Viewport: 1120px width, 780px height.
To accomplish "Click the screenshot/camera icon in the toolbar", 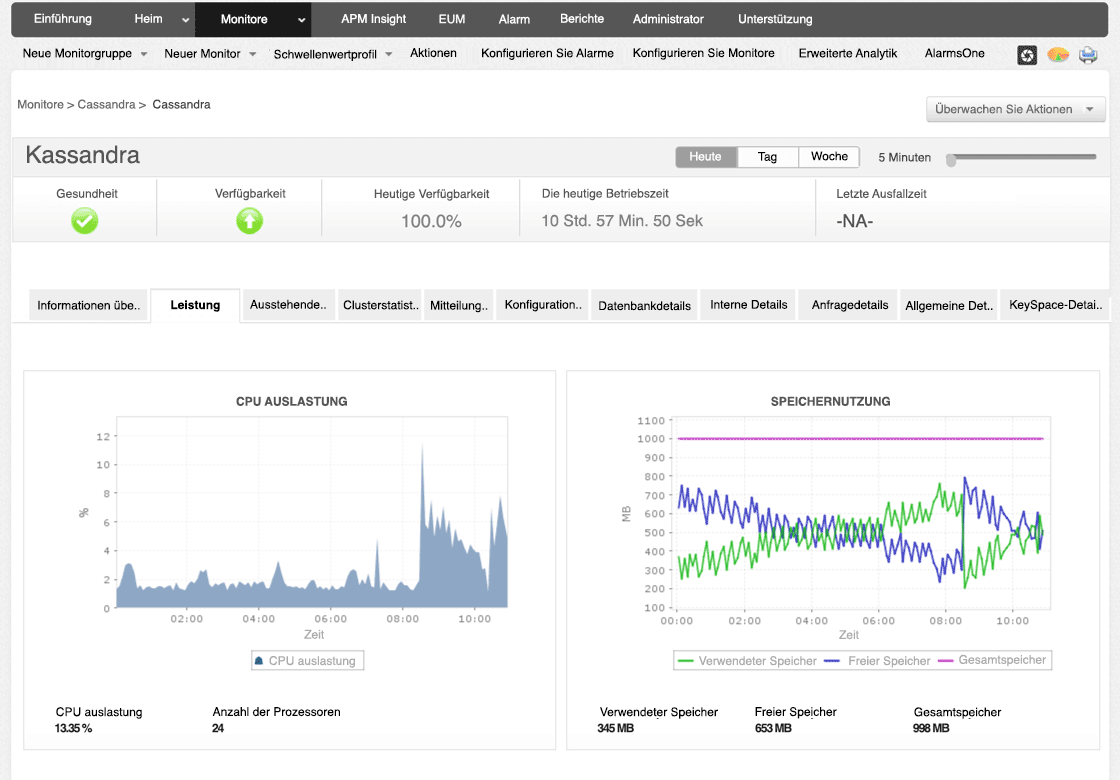I will (1027, 55).
